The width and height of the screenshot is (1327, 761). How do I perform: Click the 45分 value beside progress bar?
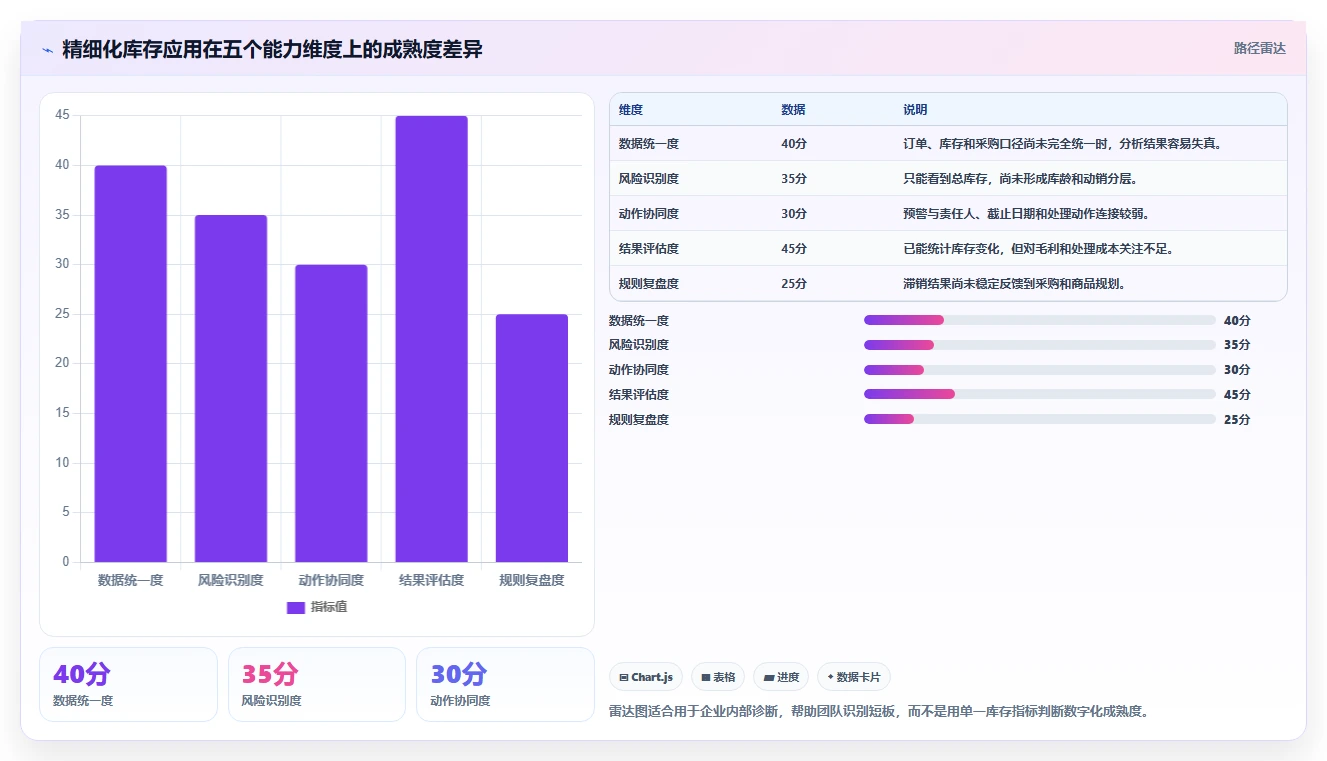pos(1237,395)
